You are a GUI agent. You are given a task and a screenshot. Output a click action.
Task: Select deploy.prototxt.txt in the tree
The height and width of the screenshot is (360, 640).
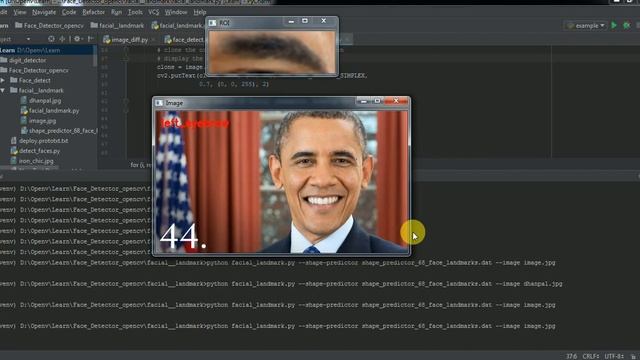(x=39, y=141)
